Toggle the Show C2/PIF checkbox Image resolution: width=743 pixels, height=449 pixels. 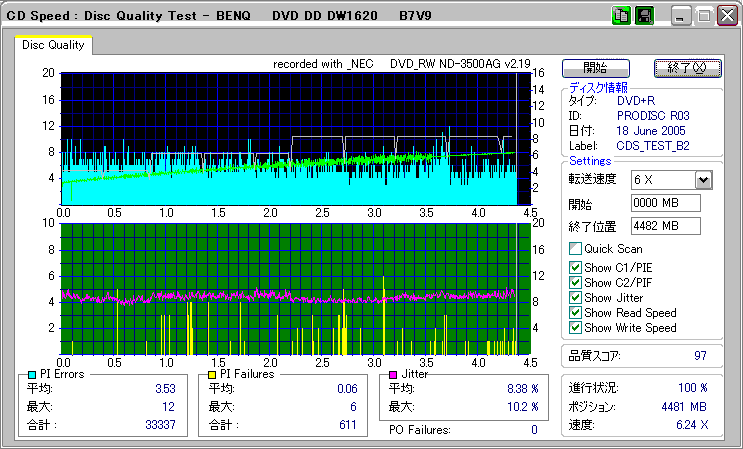coord(575,282)
